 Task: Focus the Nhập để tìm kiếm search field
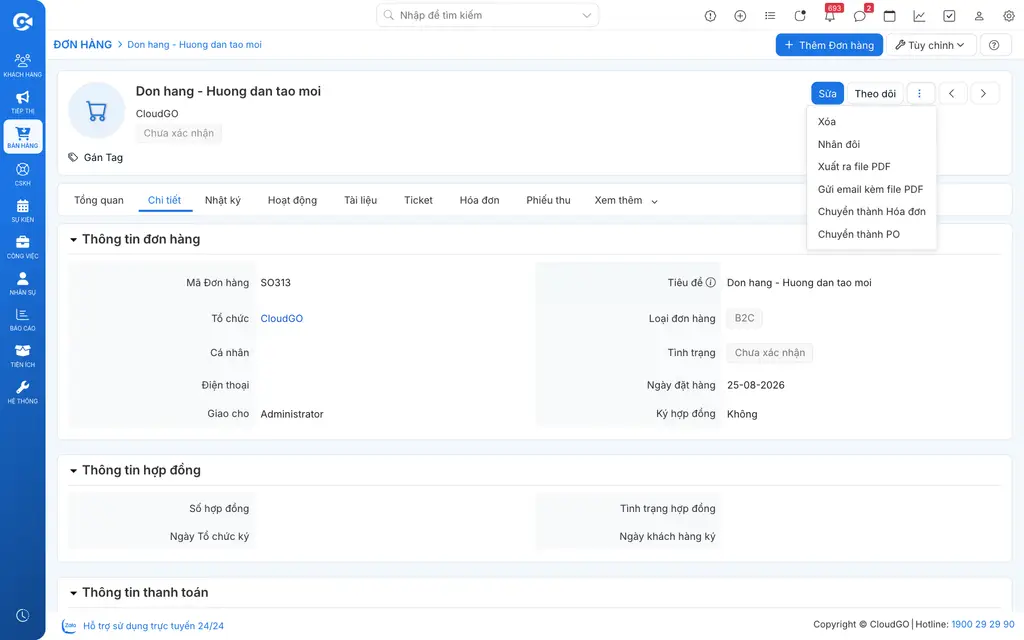pos(487,15)
